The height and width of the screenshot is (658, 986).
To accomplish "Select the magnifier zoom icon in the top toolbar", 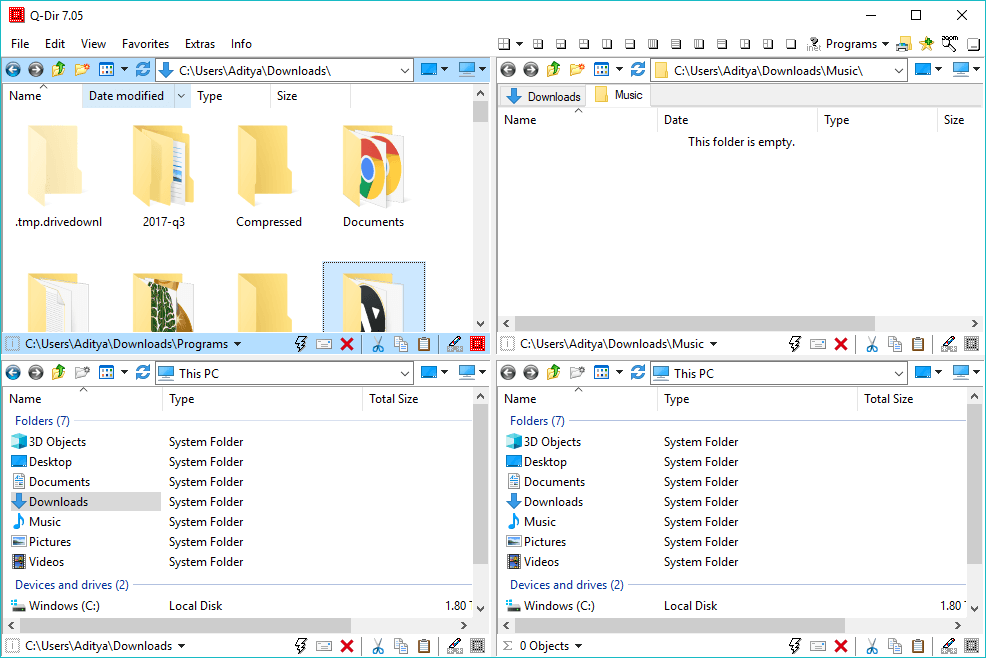I will point(948,44).
